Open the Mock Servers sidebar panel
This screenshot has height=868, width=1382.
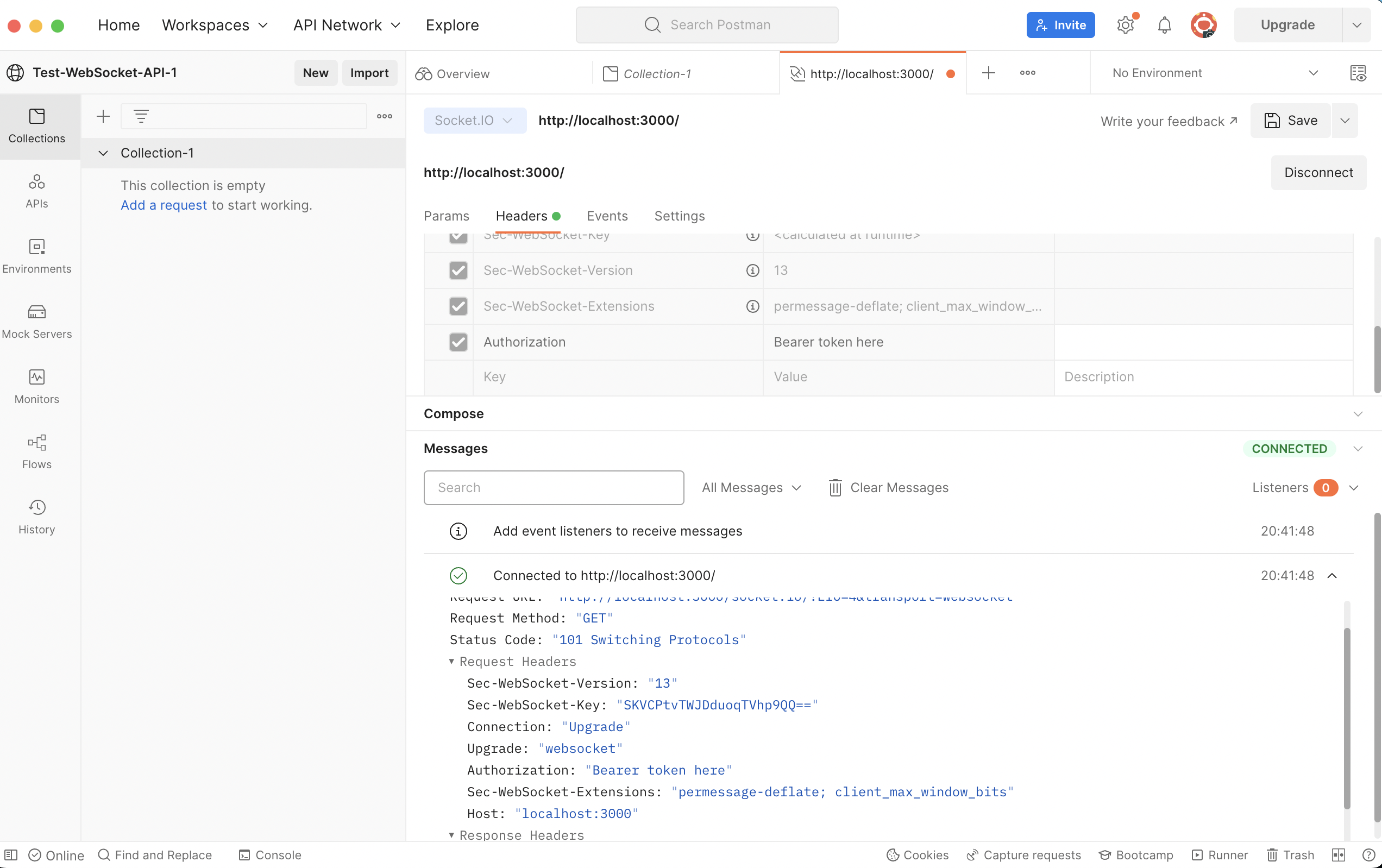coord(37,320)
